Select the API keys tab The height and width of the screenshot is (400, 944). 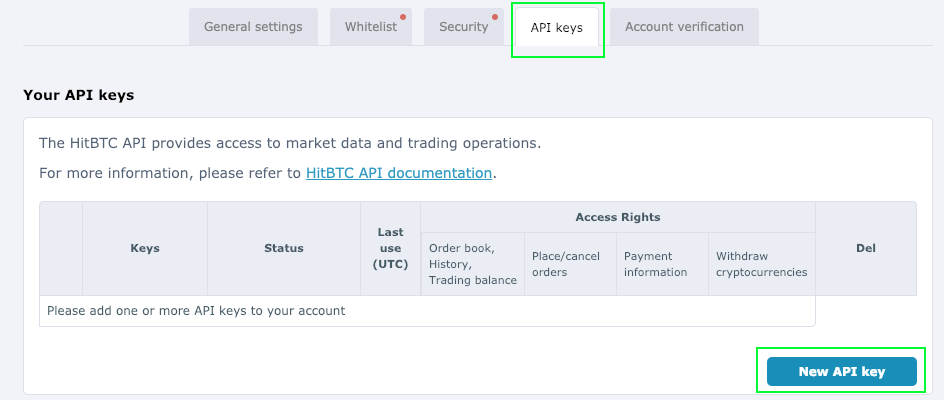click(557, 27)
